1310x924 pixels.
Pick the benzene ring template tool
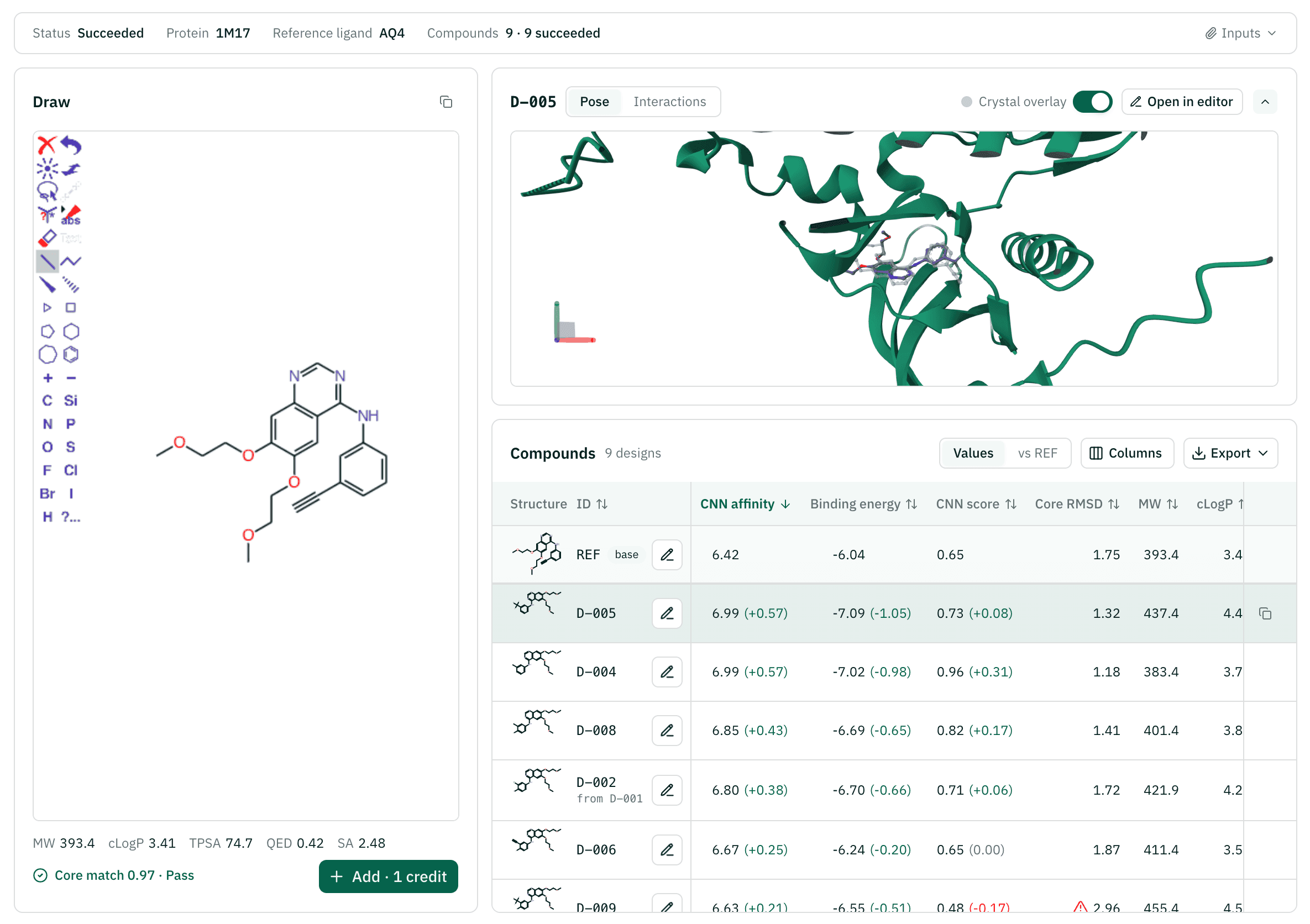(x=71, y=355)
